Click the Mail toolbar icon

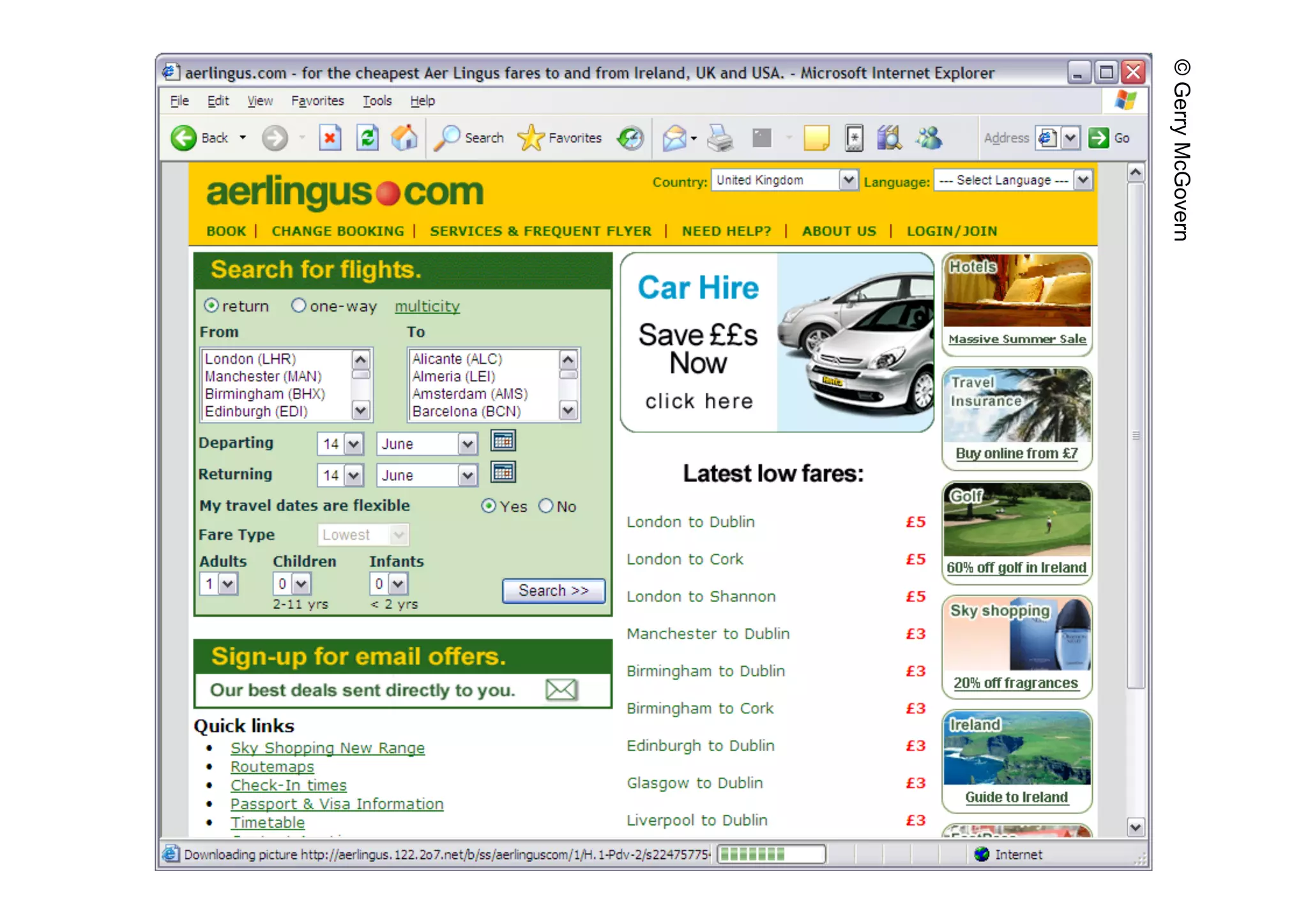674,138
